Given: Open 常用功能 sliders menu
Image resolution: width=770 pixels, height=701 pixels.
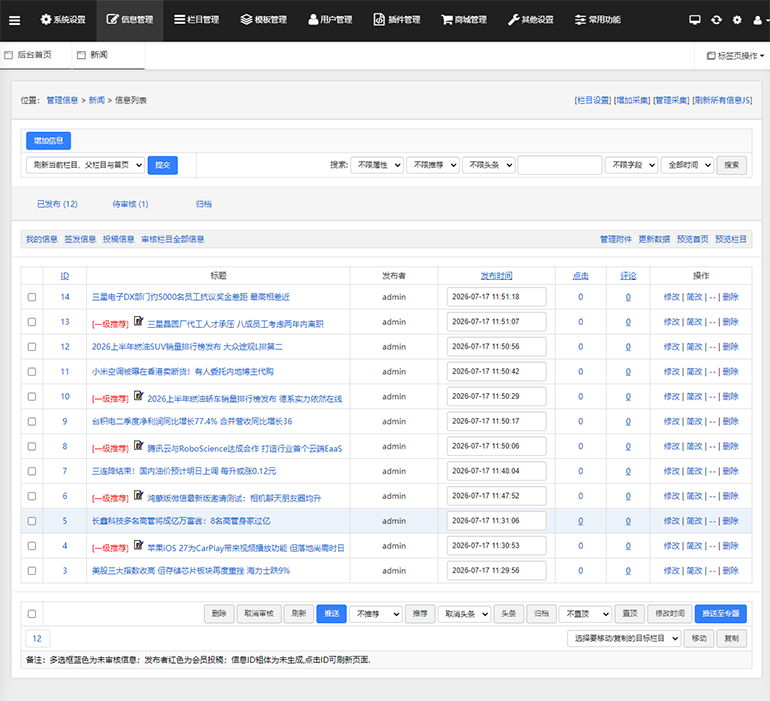Looking at the screenshot, I should [x=598, y=20].
